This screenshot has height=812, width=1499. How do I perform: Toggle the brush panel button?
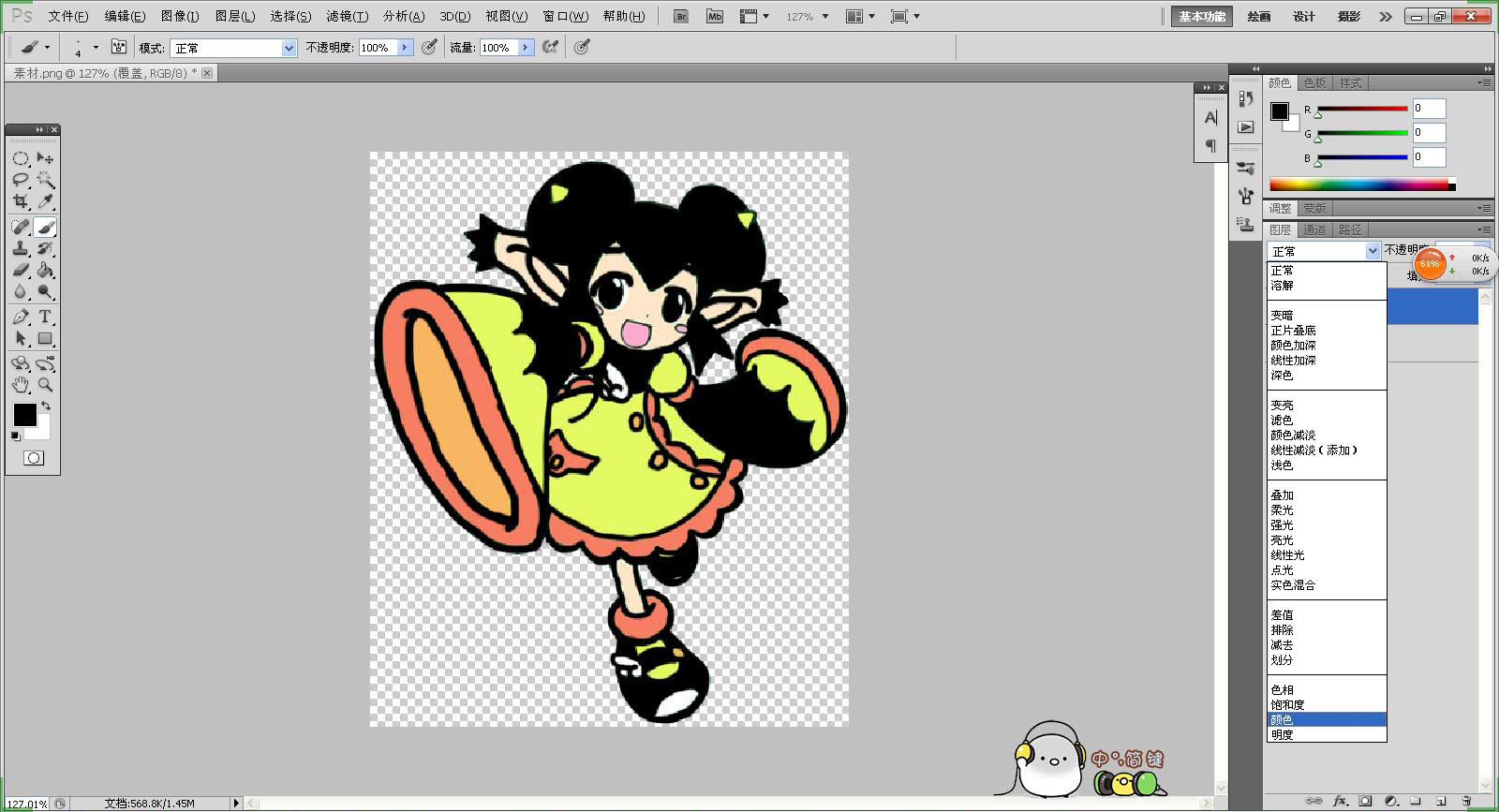click(119, 47)
